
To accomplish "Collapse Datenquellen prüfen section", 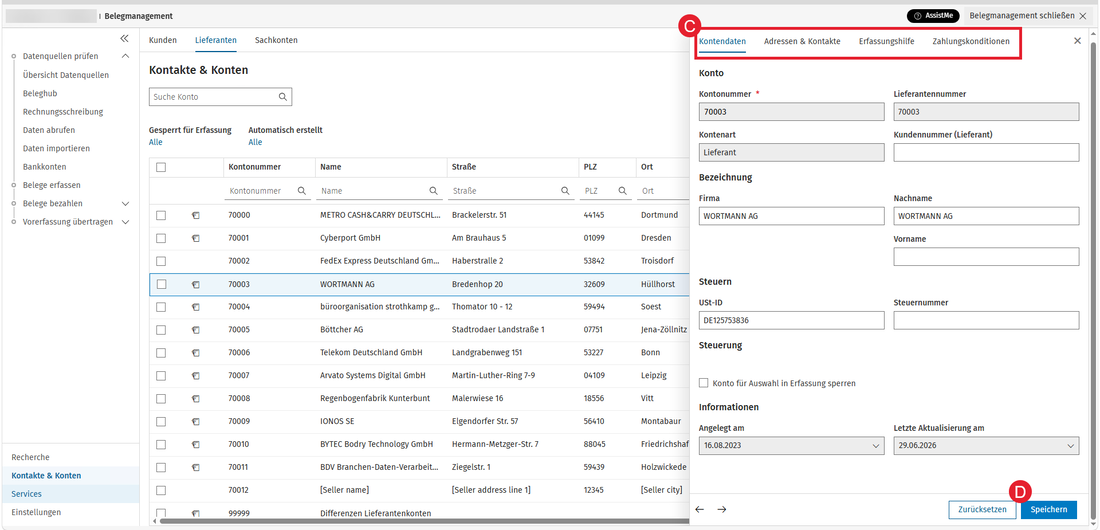I will 126,56.
